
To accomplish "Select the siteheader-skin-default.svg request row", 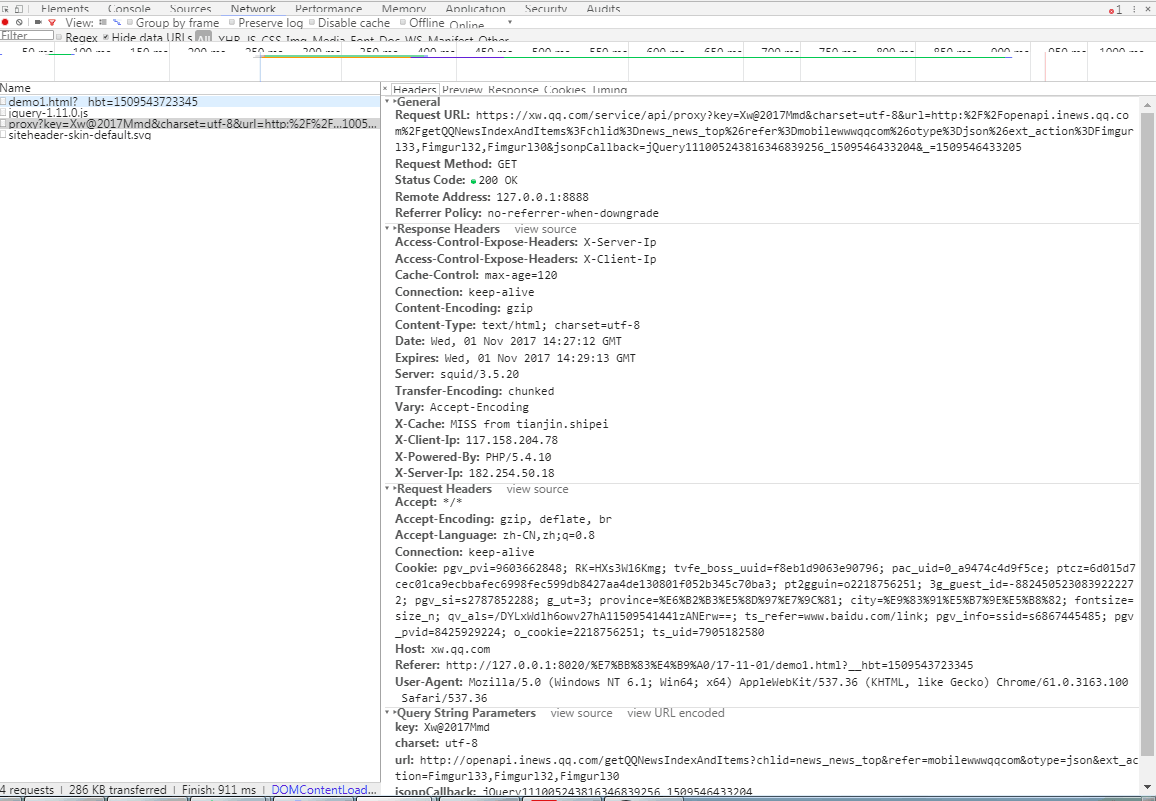I will click(189, 135).
